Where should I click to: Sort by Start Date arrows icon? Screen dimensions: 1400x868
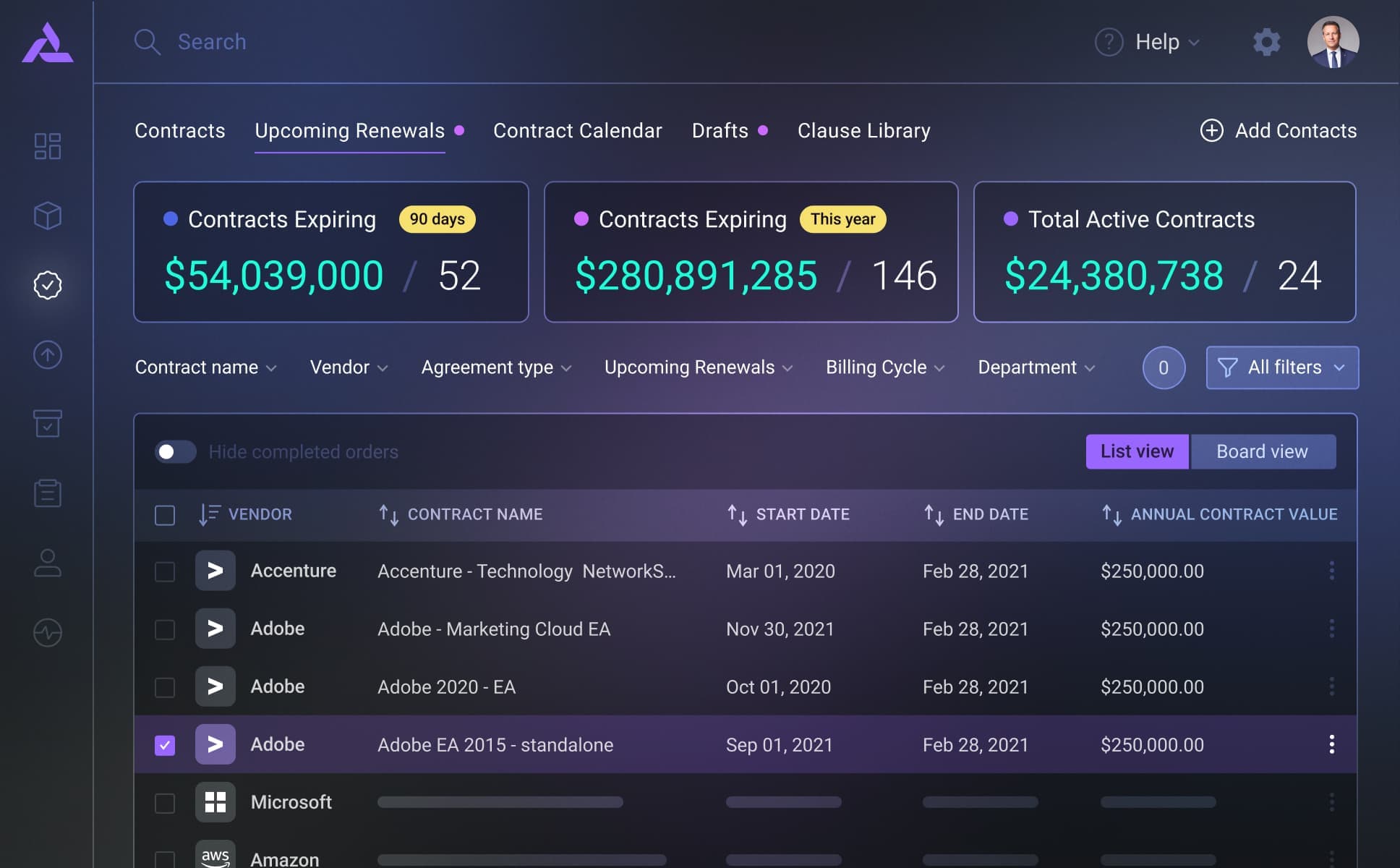click(x=737, y=514)
